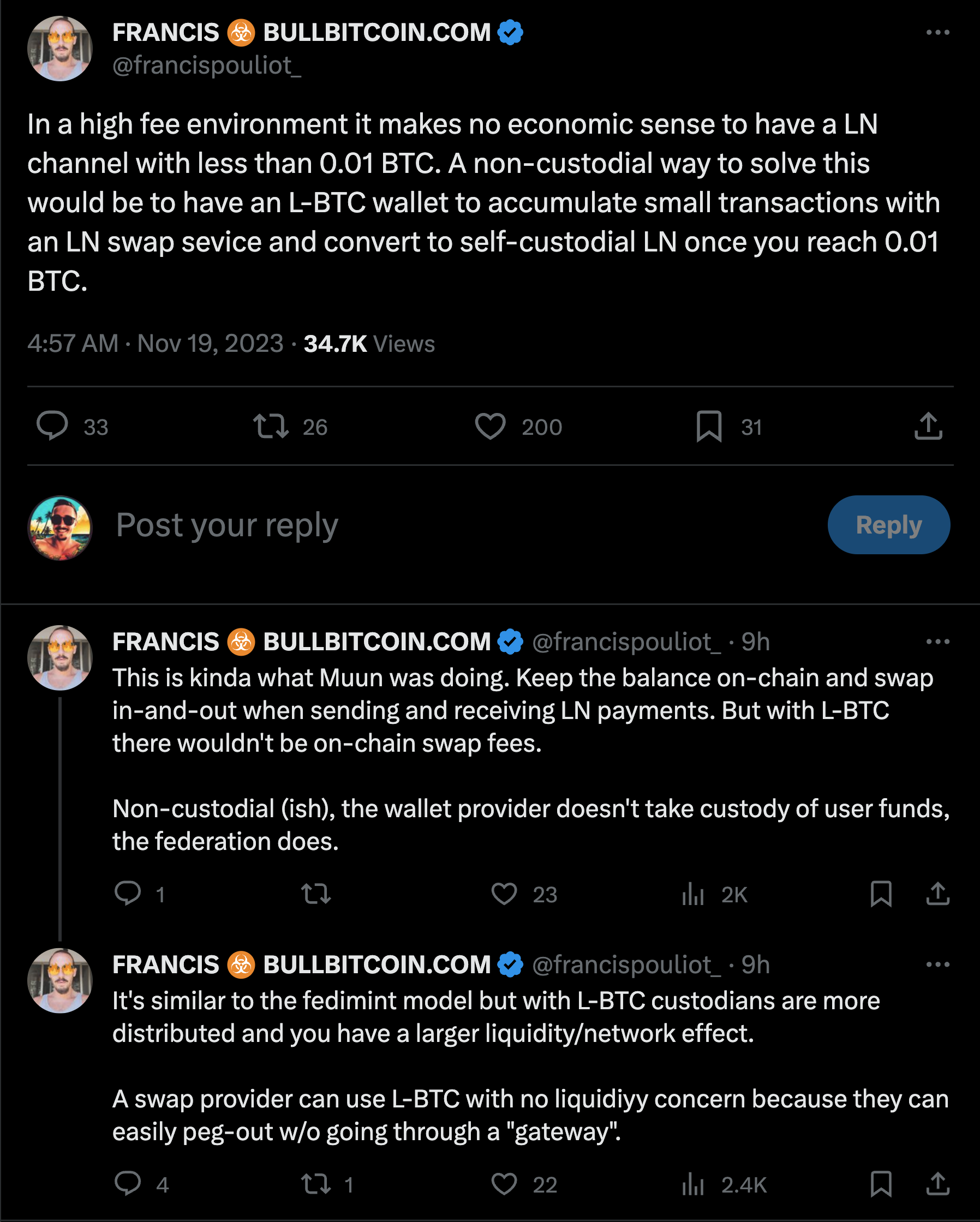The image size is (980, 1222).
Task: Open more options for the main tweet
Action: pyautogui.click(x=937, y=33)
